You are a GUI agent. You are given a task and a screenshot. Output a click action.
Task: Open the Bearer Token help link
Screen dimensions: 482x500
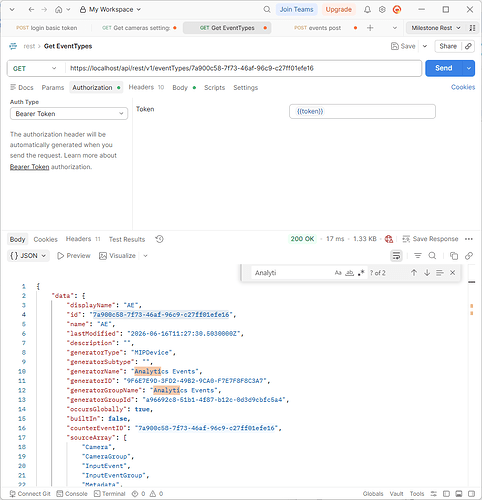click(29, 167)
